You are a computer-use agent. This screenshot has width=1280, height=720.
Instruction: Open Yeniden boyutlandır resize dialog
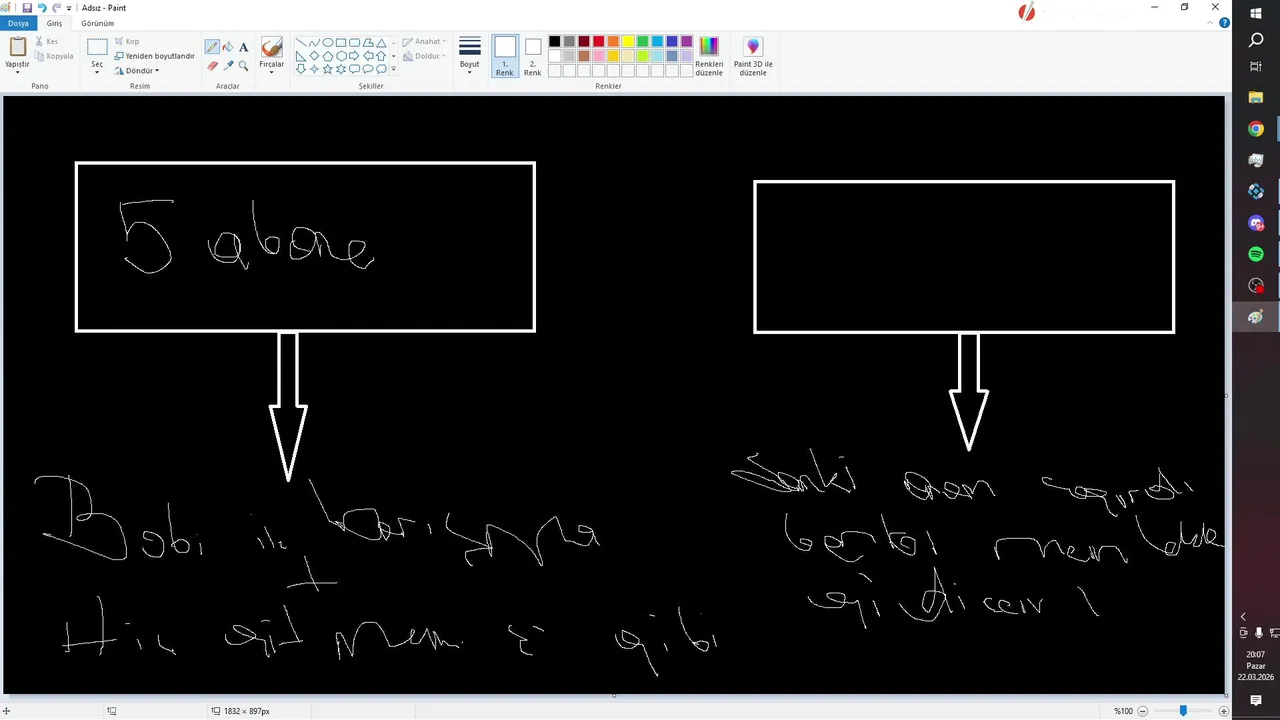154,56
